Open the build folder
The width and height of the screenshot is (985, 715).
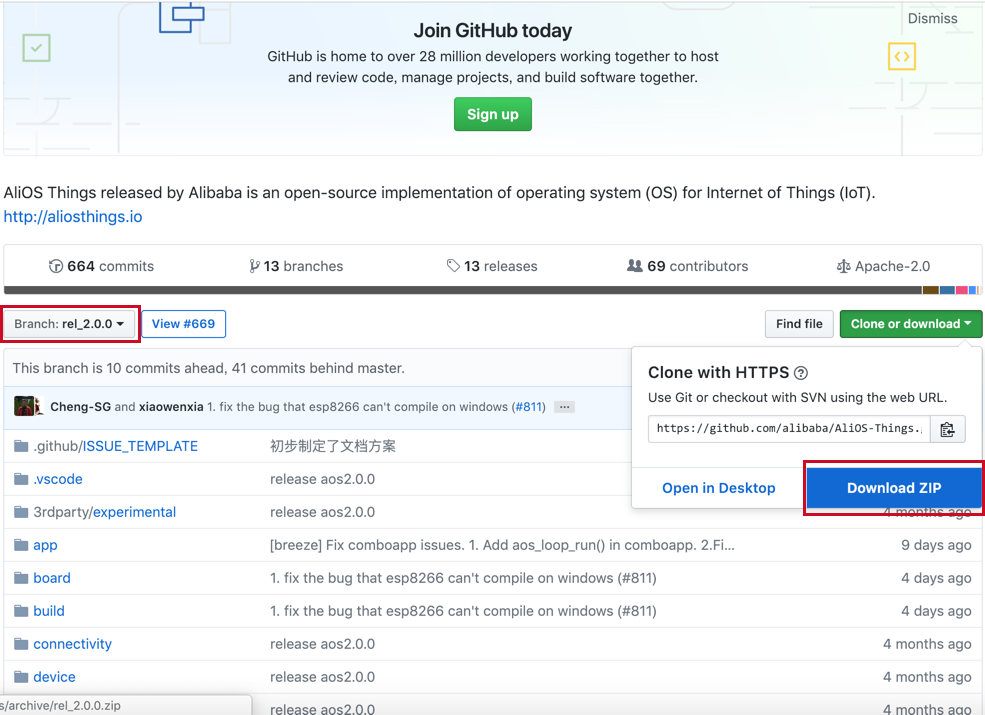tap(49, 611)
